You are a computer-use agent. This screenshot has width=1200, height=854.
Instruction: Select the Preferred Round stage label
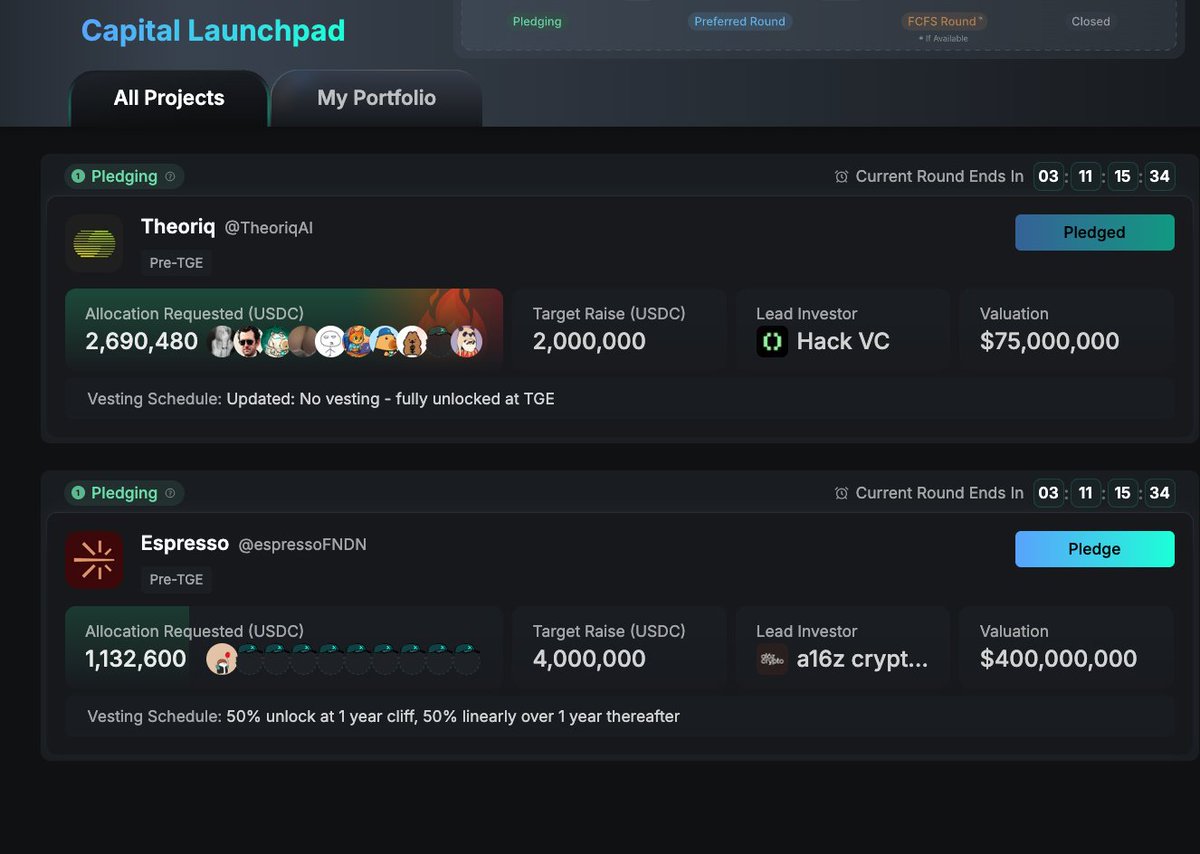pos(740,21)
